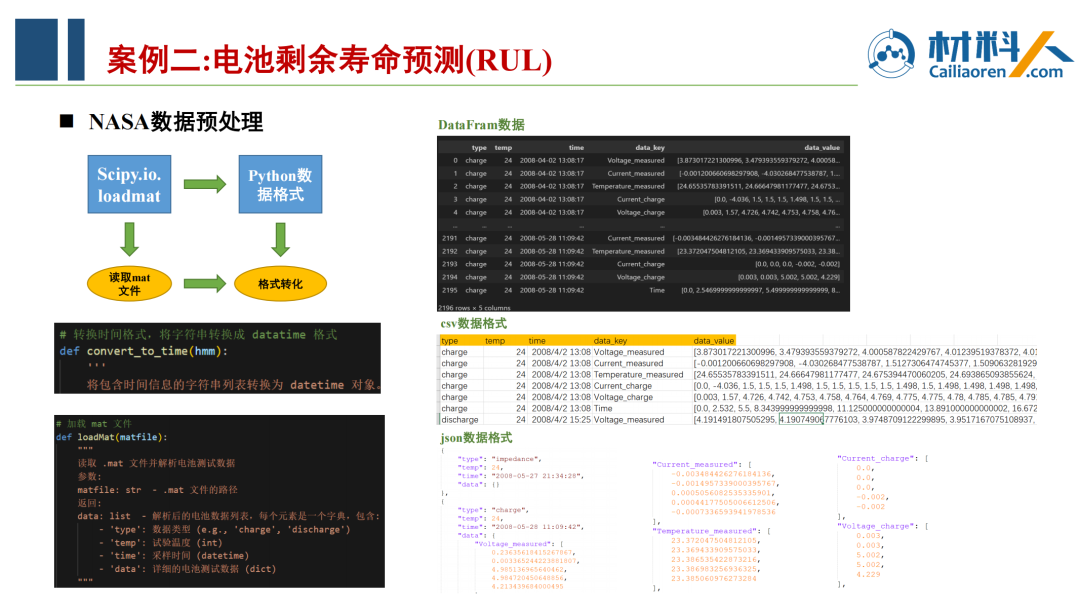Select the DataFram数据 label
The height and width of the screenshot is (608, 1080).
coord(481,125)
